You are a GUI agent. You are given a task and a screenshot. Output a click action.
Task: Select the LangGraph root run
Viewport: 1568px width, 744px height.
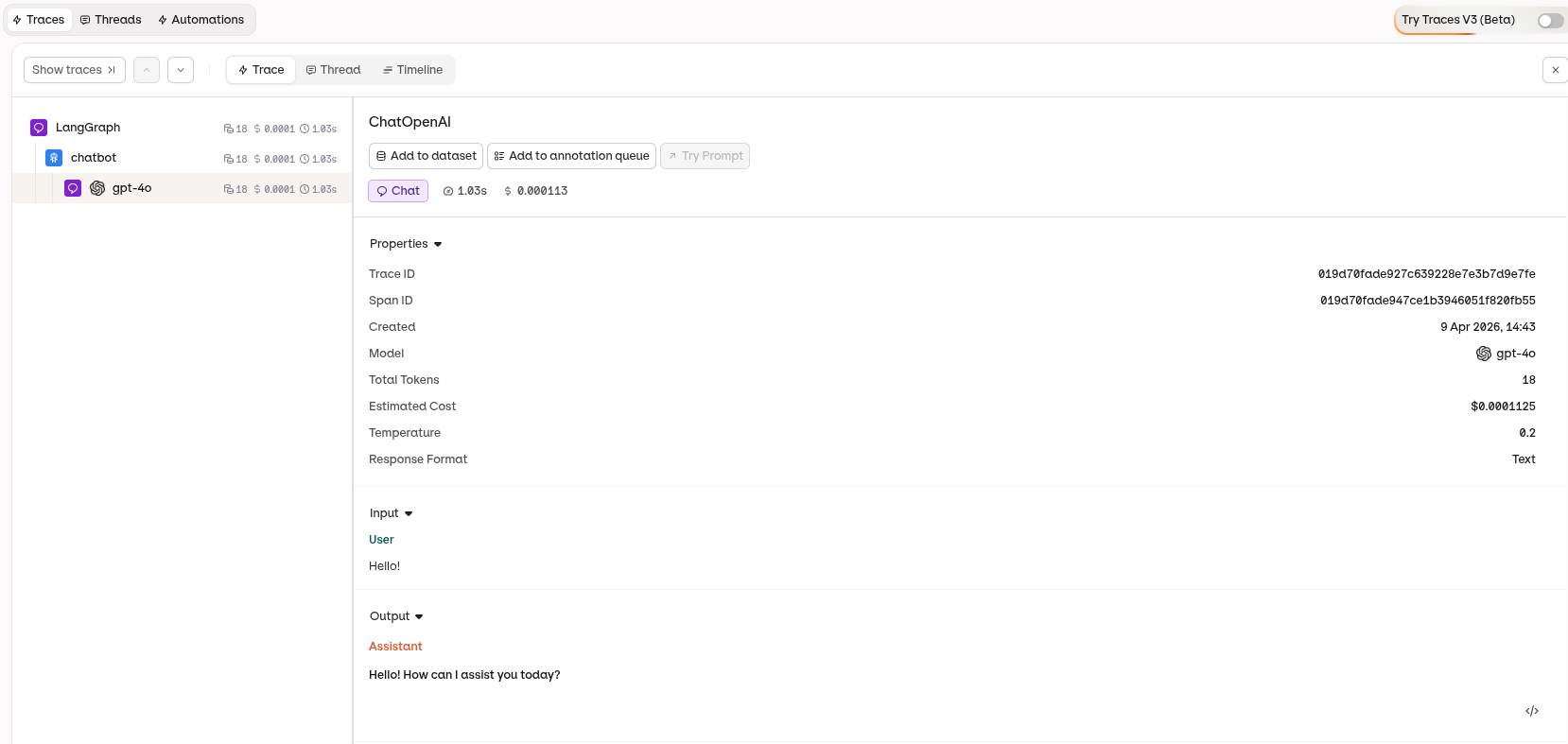pyautogui.click(x=183, y=128)
